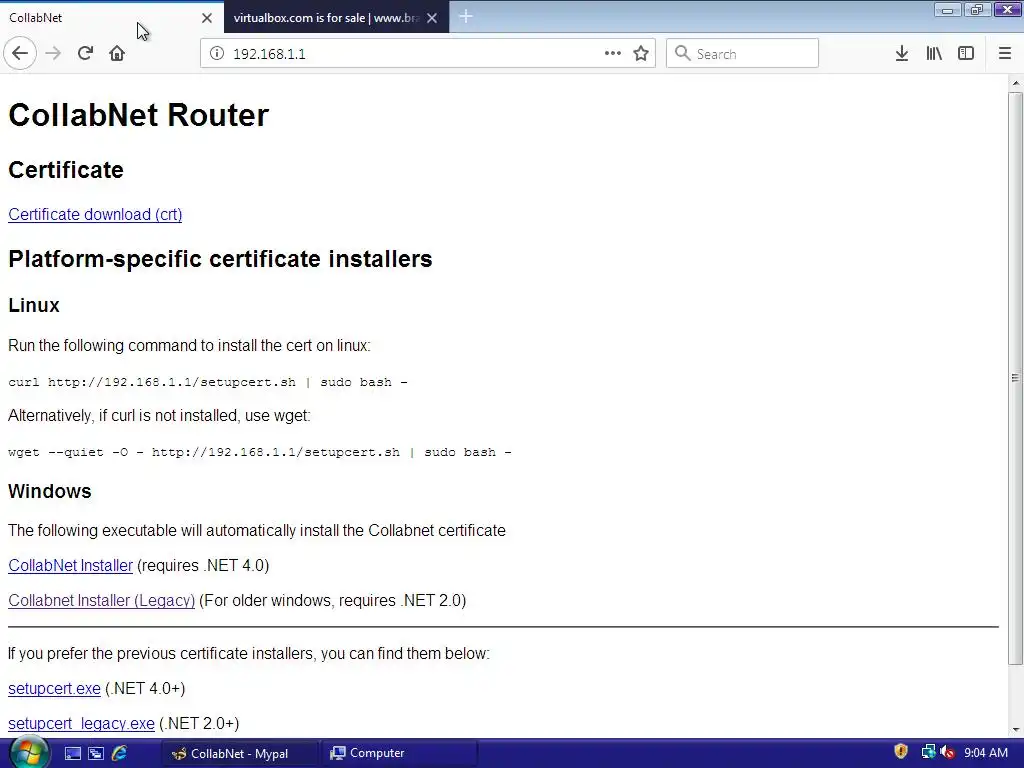Click the muted volume tray icon

click(948, 753)
